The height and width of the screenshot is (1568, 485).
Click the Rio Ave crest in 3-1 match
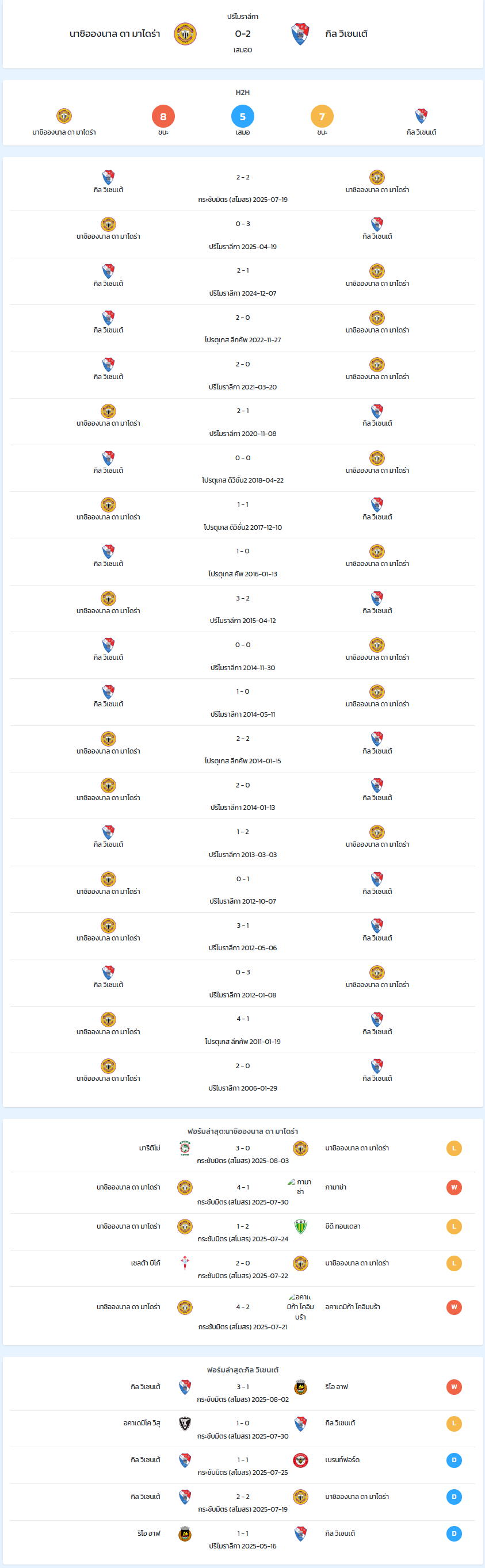click(x=300, y=1387)
